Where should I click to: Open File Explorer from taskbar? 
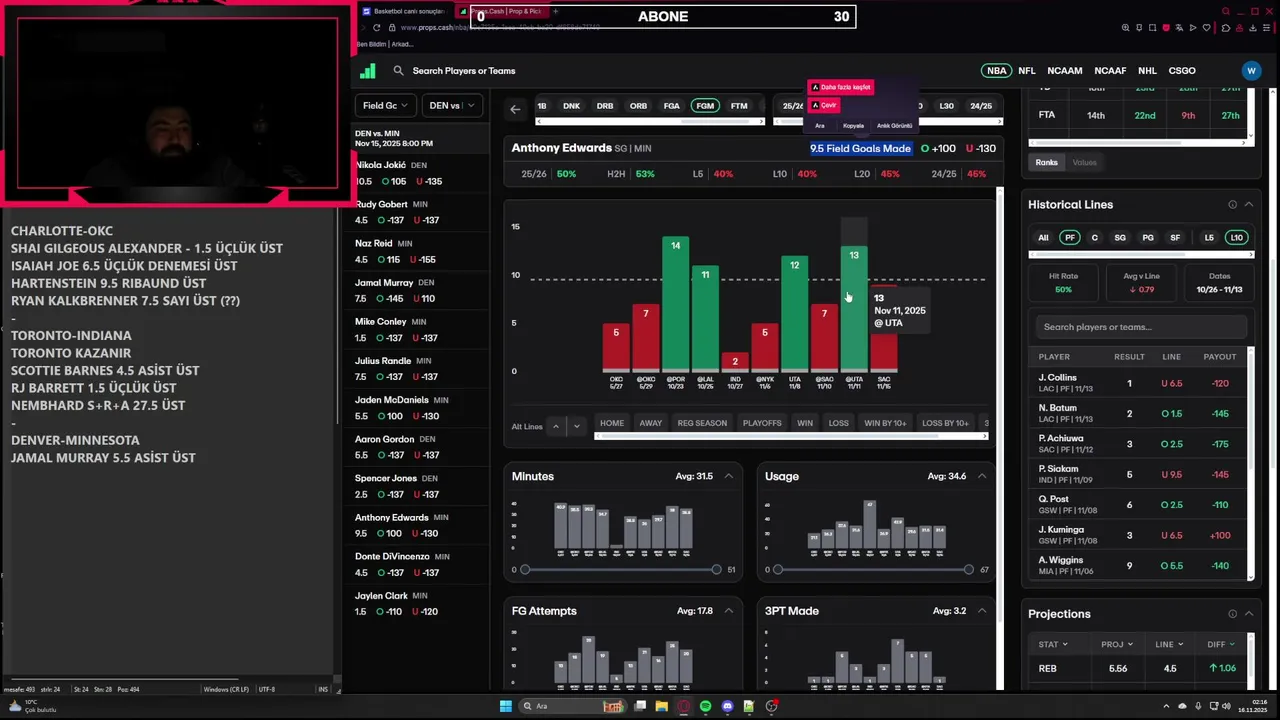(661, 706)
